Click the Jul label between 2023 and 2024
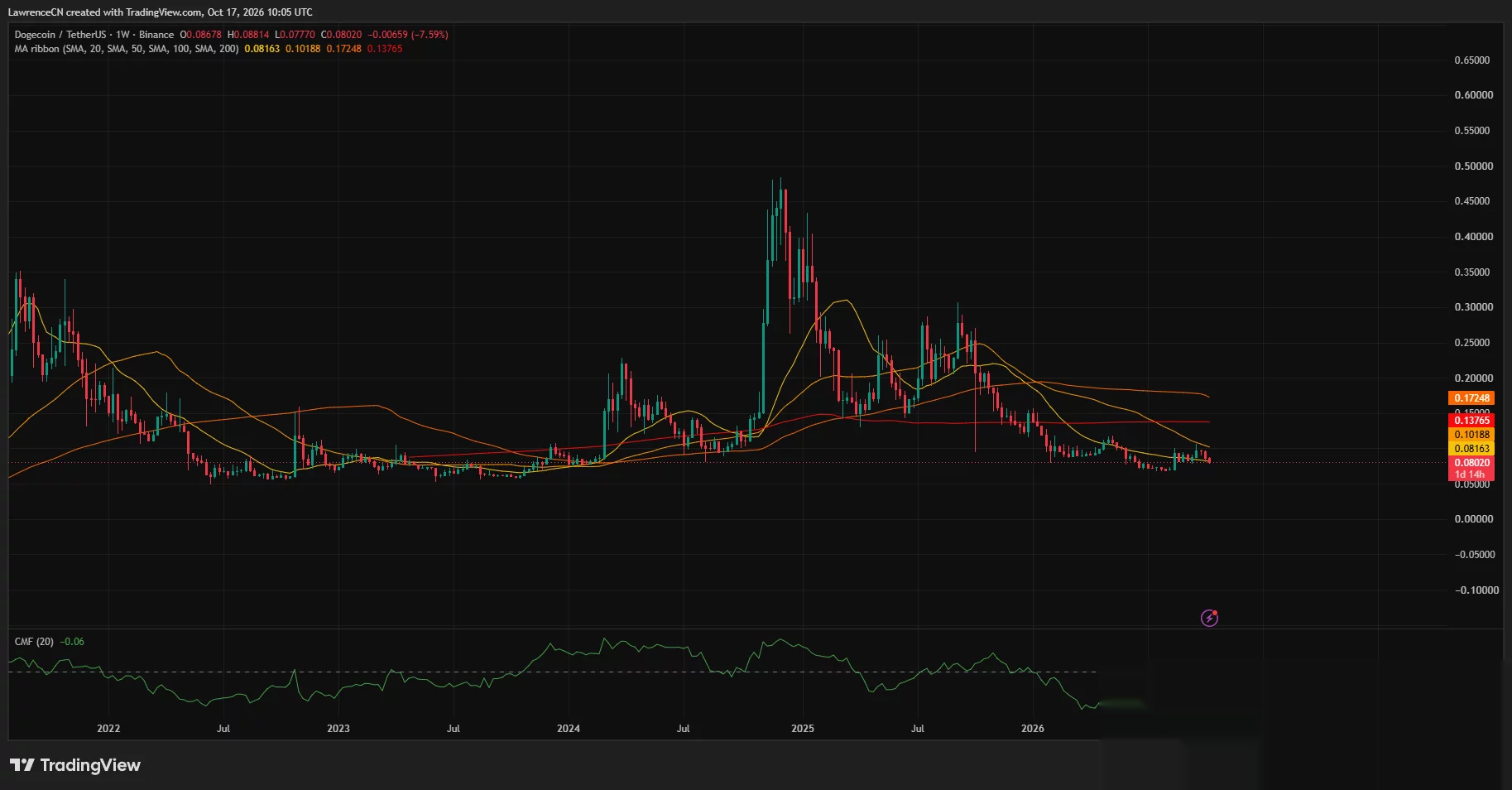Image resolution: width=1512 pixels, height=790 pixels. [454, 729]
